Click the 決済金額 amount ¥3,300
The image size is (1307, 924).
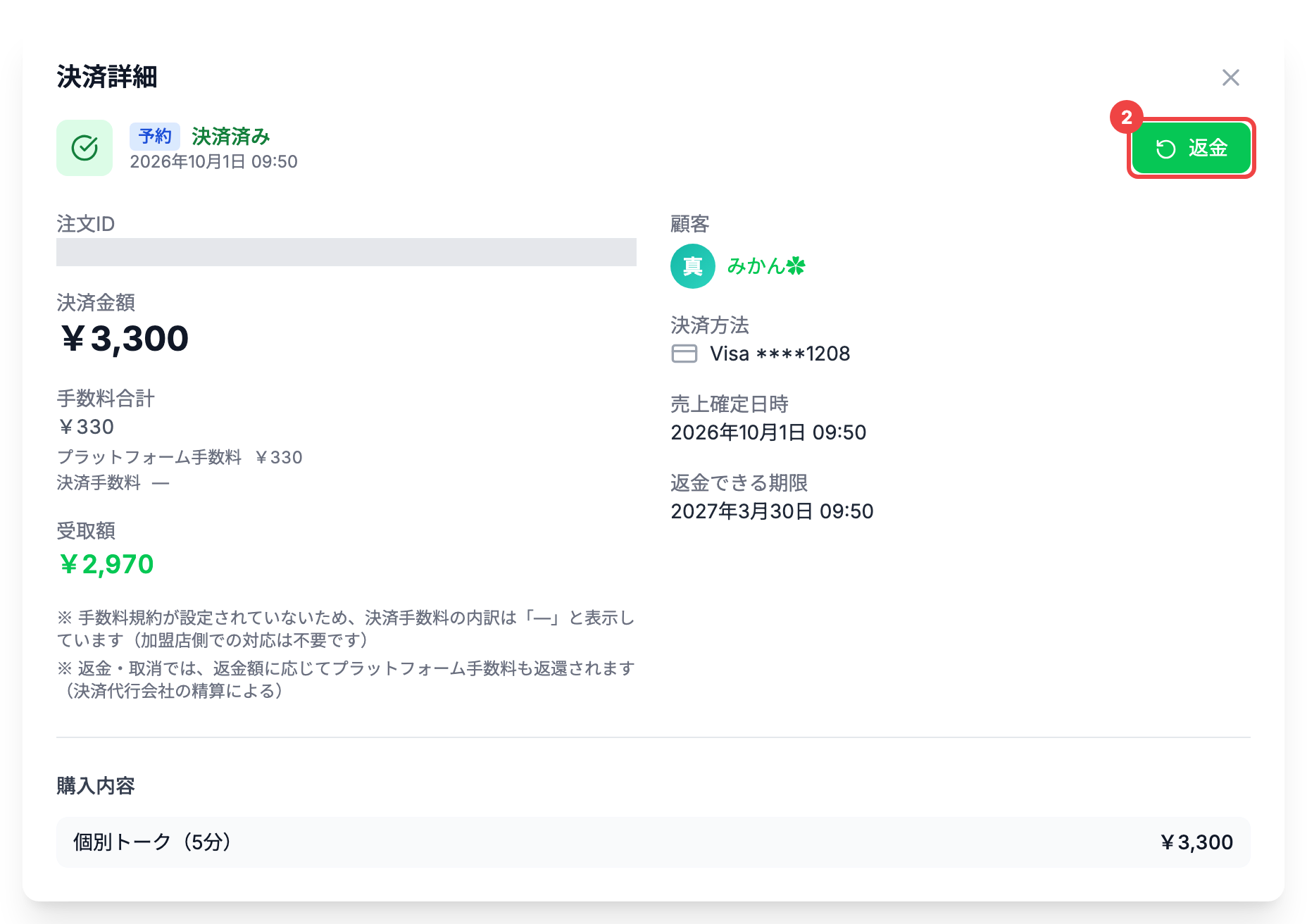[124, 339]
